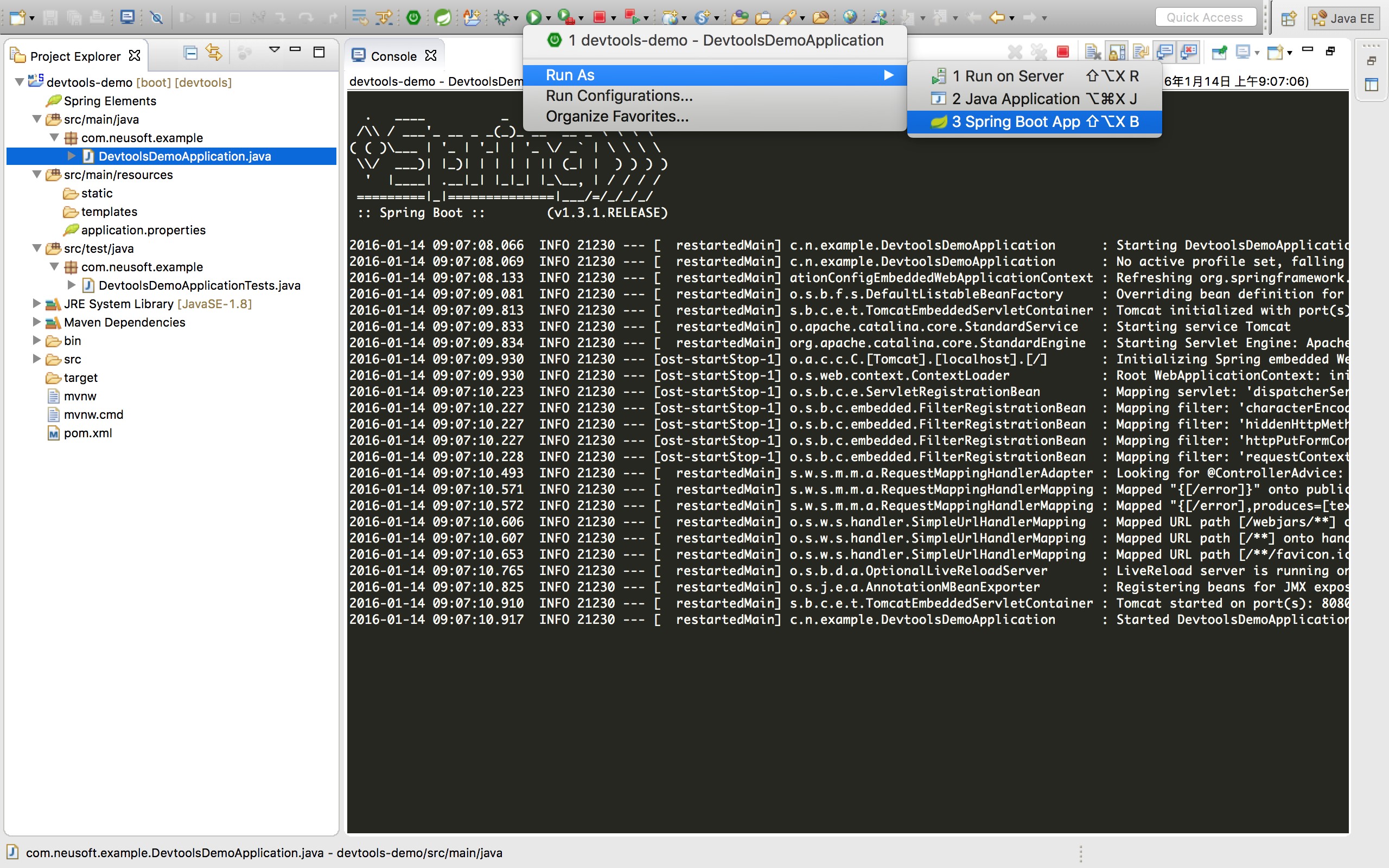
Task: Open the Display Selected Console dropdown
Action: (x=1257, y=53)
